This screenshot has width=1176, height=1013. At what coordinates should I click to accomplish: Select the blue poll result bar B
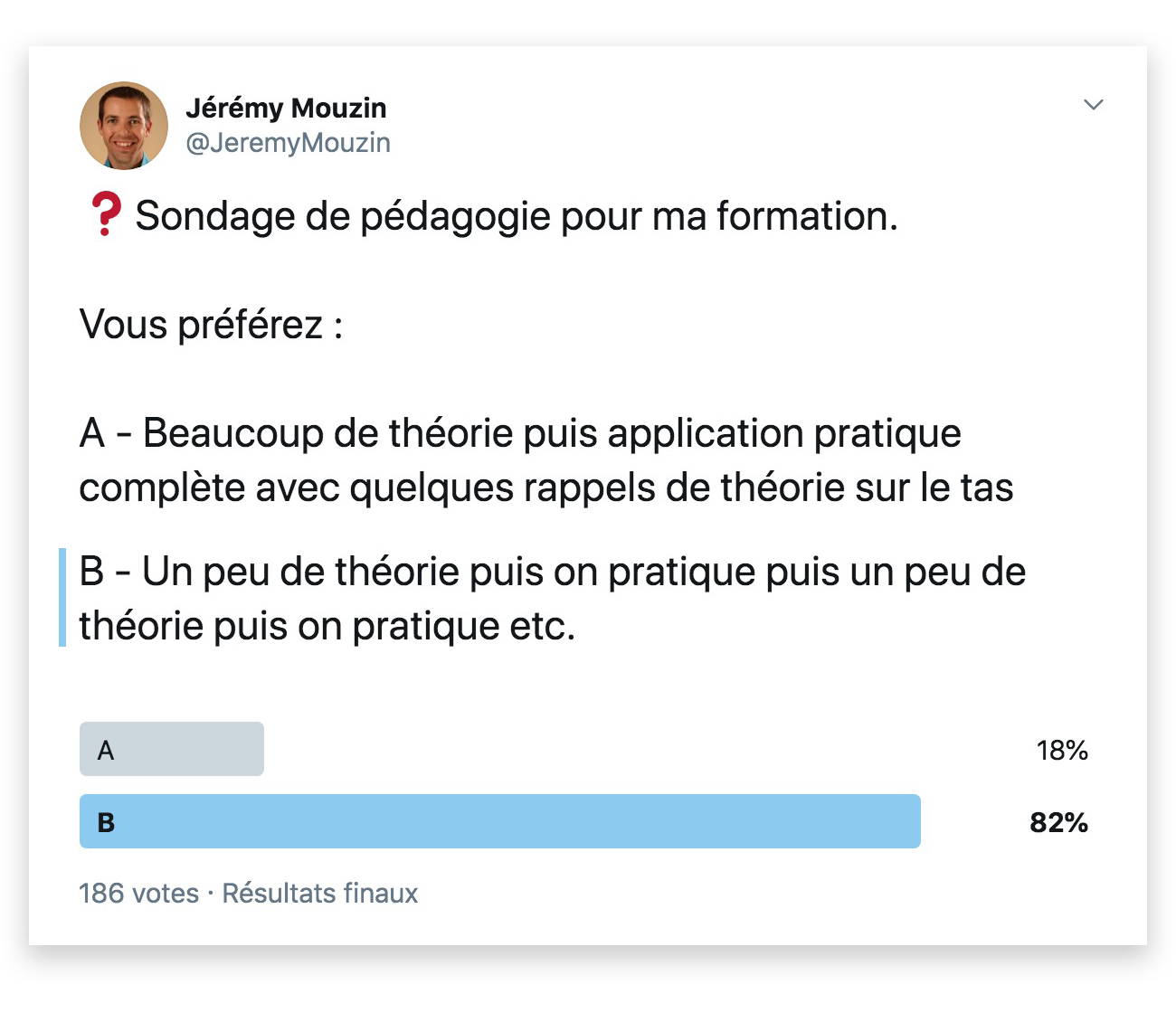tap(499, 821)
